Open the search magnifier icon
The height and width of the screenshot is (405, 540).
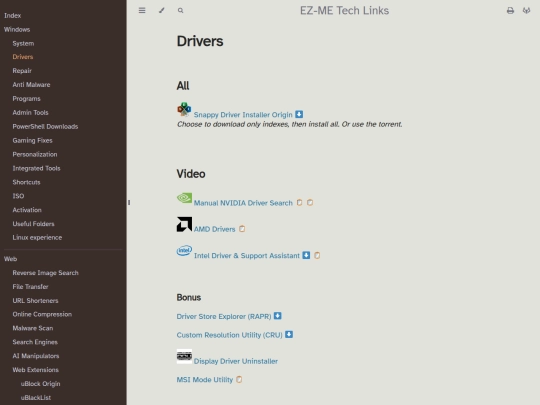click(x=180, y=10)
